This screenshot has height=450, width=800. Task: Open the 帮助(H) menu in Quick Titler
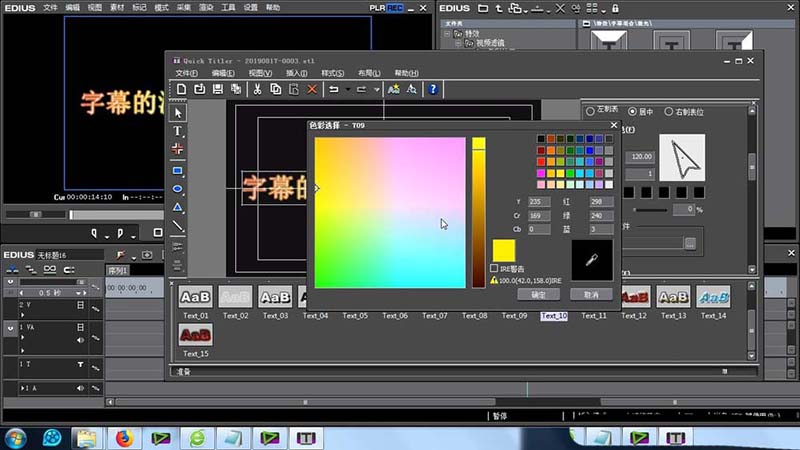point(406,73)
